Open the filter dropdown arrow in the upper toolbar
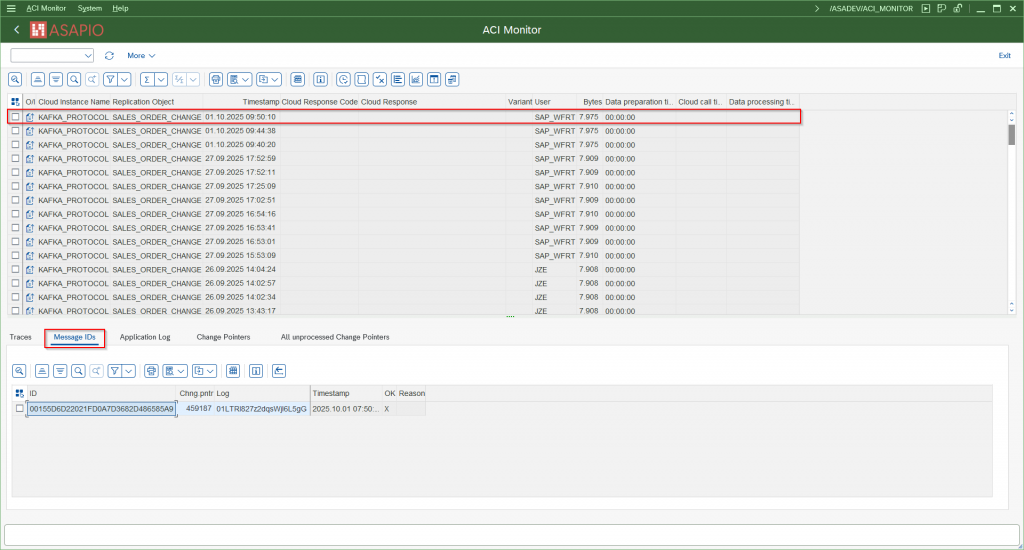The height and width of the screenshot is (550, 1024). coord(126,79)
